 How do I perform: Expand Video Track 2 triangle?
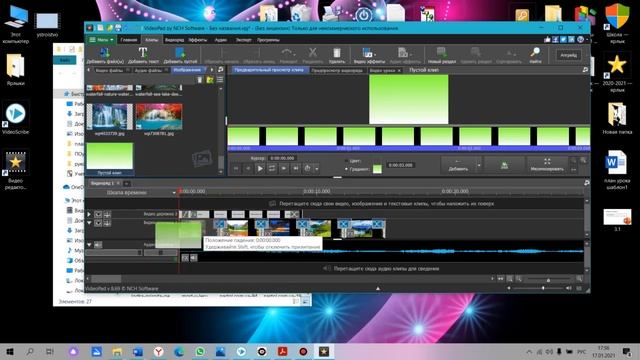(x=89, y=214)
